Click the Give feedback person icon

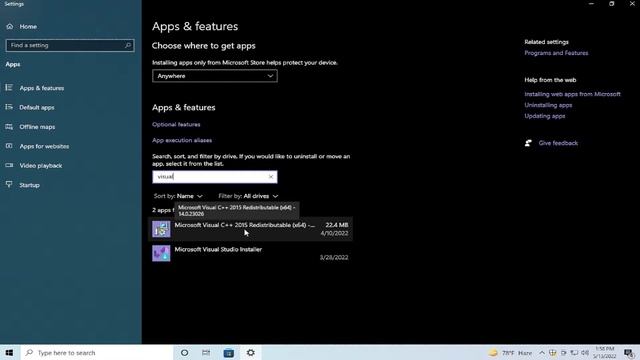tap(528, 143)
